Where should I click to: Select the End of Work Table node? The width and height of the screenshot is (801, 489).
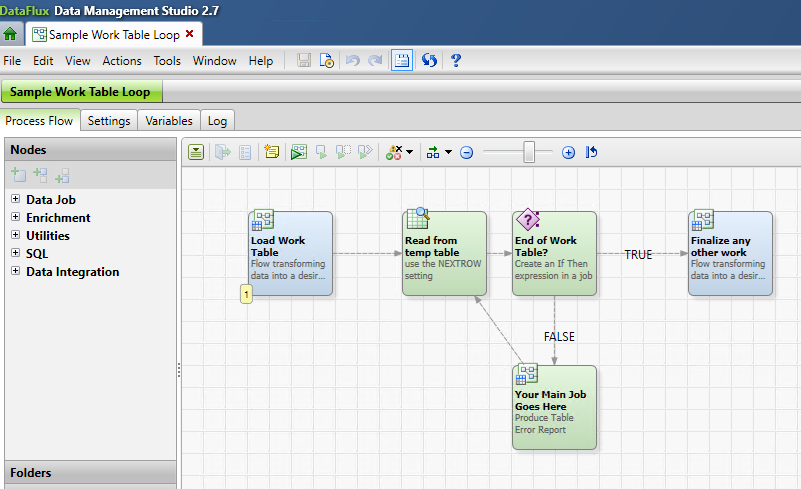(554, 253)
